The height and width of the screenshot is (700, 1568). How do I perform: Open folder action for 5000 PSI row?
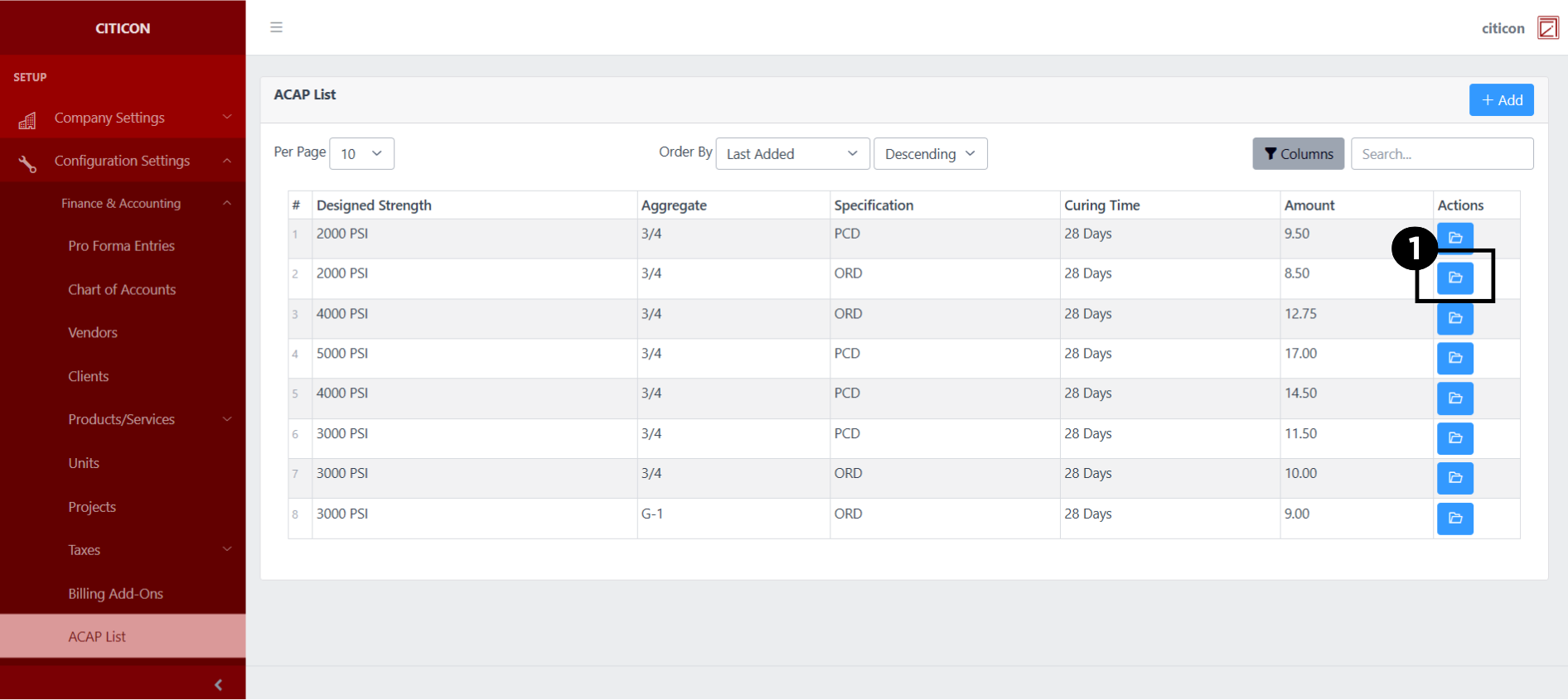click(1454, 358)
